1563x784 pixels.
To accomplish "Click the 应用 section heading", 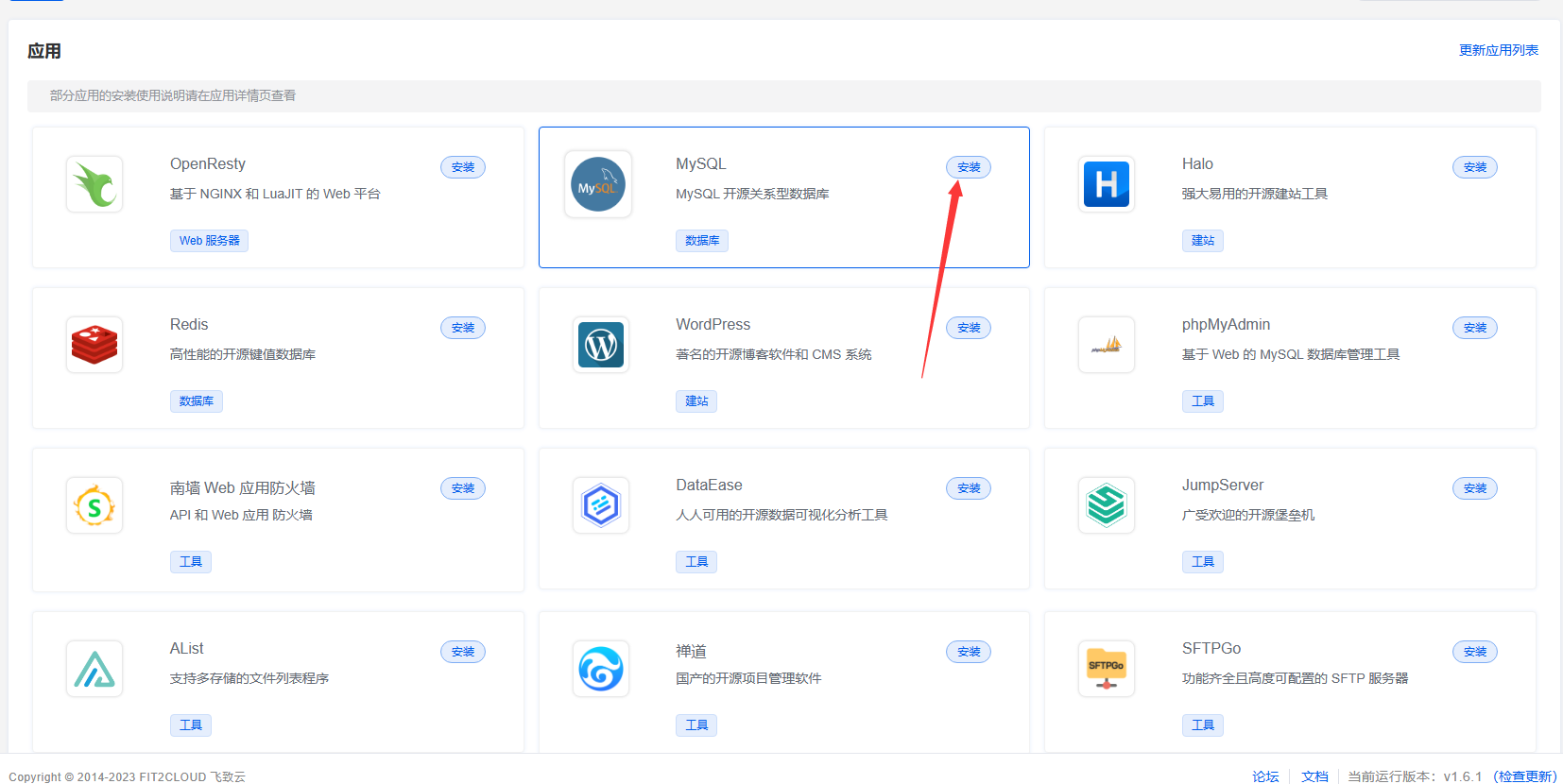I will (44, 51).
